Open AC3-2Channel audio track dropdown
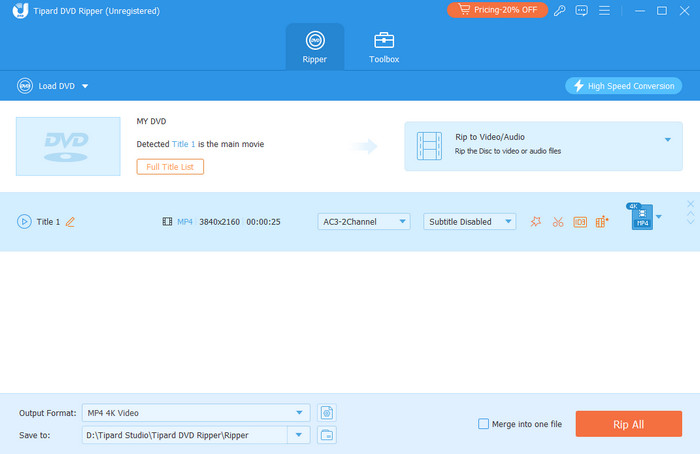The image size is (700, 454). point(364,221)
